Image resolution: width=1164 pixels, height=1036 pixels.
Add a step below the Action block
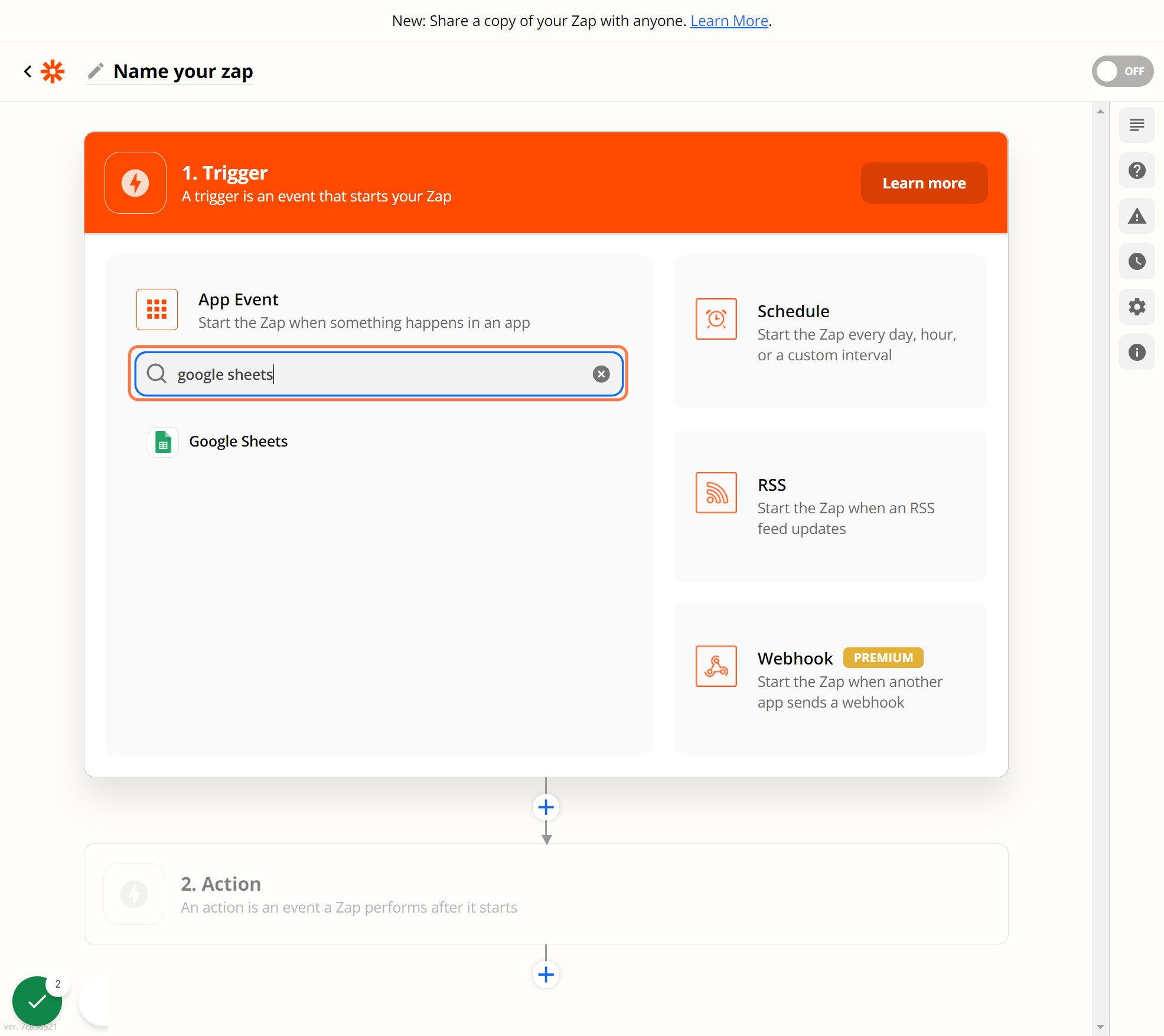coord(546,975)
